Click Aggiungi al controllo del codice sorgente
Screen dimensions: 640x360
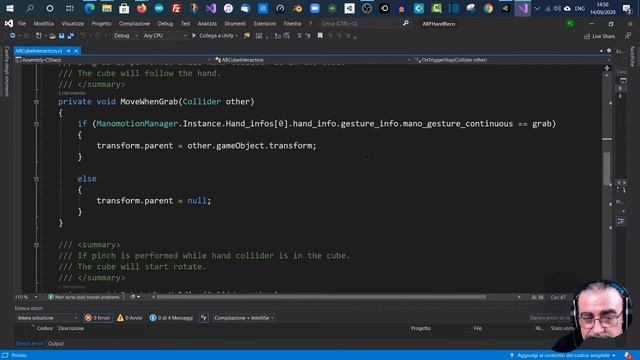pos(563,356)
